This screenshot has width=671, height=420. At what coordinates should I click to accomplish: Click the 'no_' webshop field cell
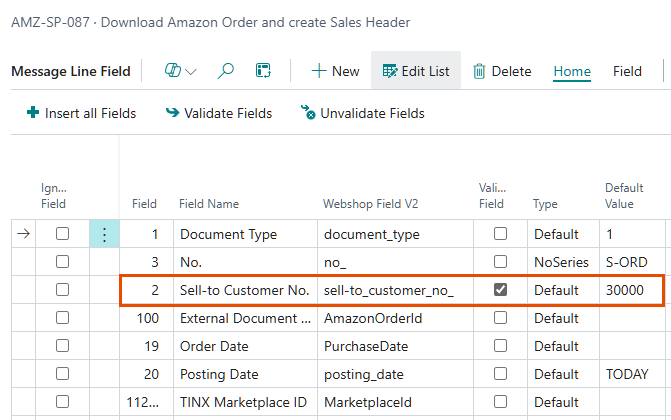(x=395, y=262)
